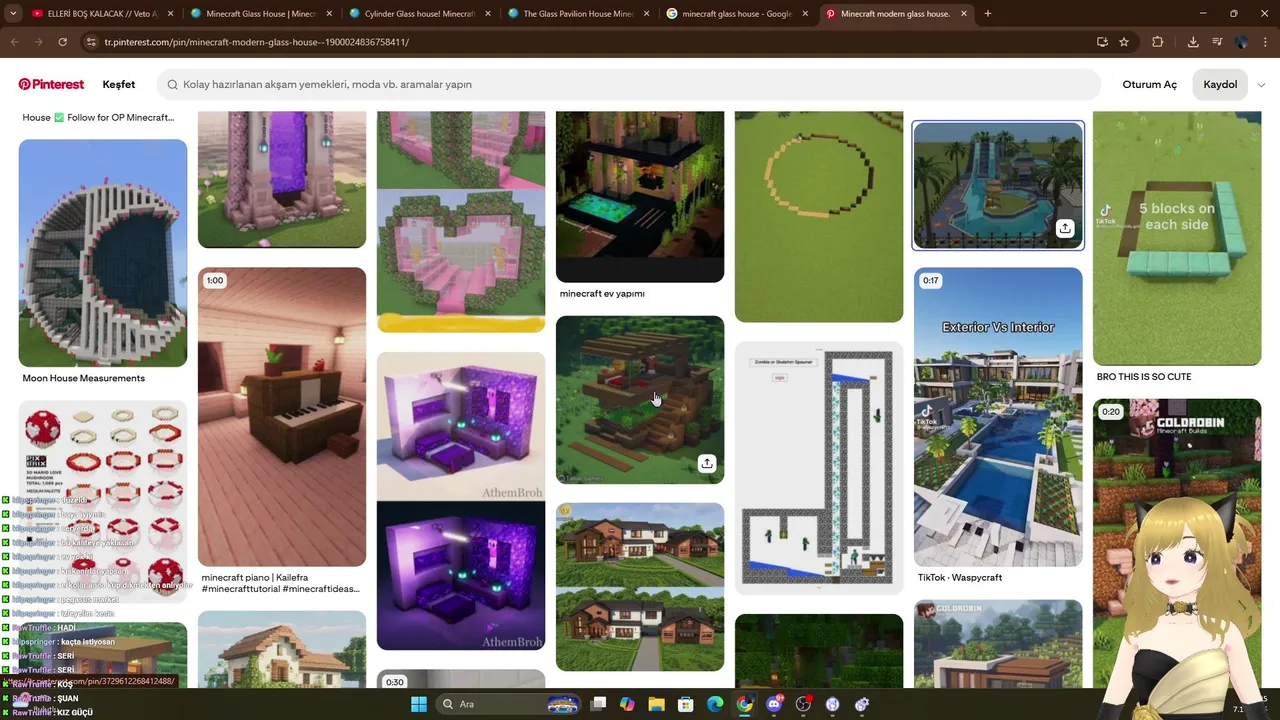The width and height of the screenshot is (1280, 720).
Task: Open the 5 blocks on each side pin
Action: (1177, 238)
